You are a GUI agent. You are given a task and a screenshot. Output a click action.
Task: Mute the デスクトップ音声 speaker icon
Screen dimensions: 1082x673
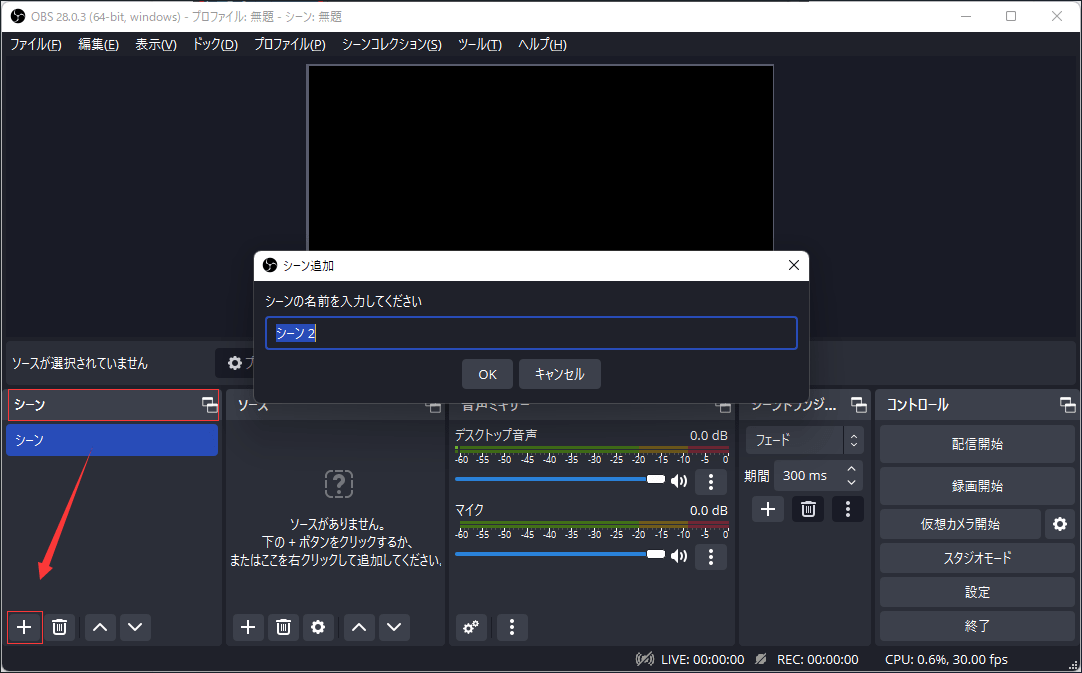(x=679, y=481)
